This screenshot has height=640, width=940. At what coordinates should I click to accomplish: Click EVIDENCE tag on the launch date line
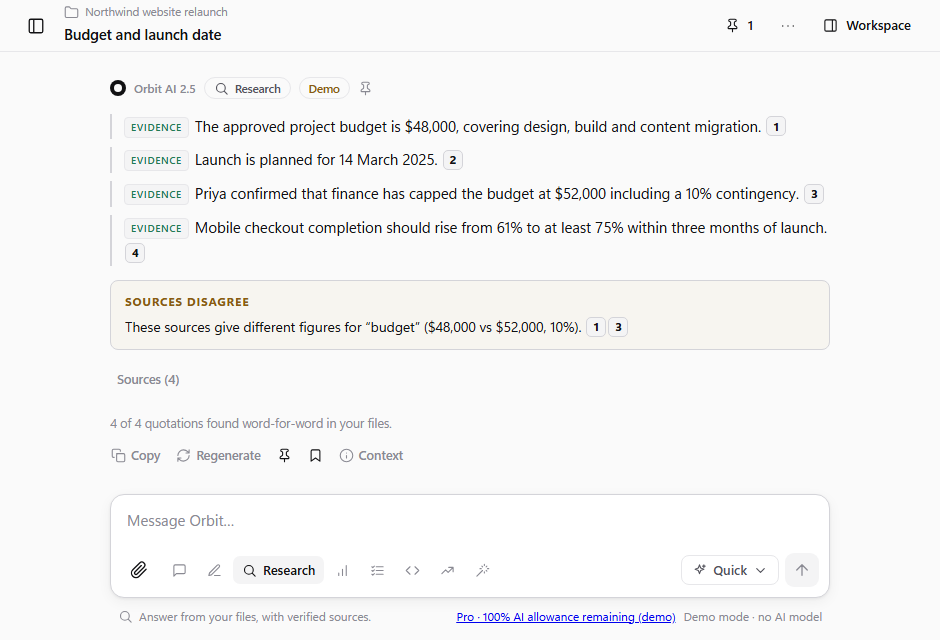pyautogui.click(x=156, y=161)
